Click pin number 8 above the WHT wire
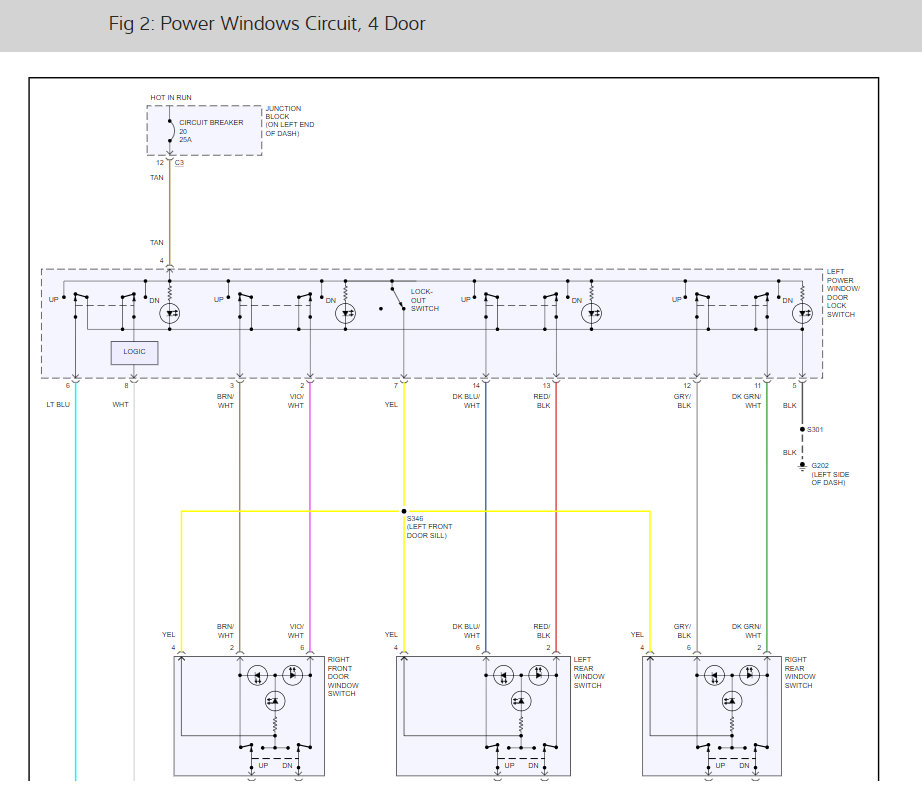The width and height of the screenshot is (922, 811). coord(126,386)
